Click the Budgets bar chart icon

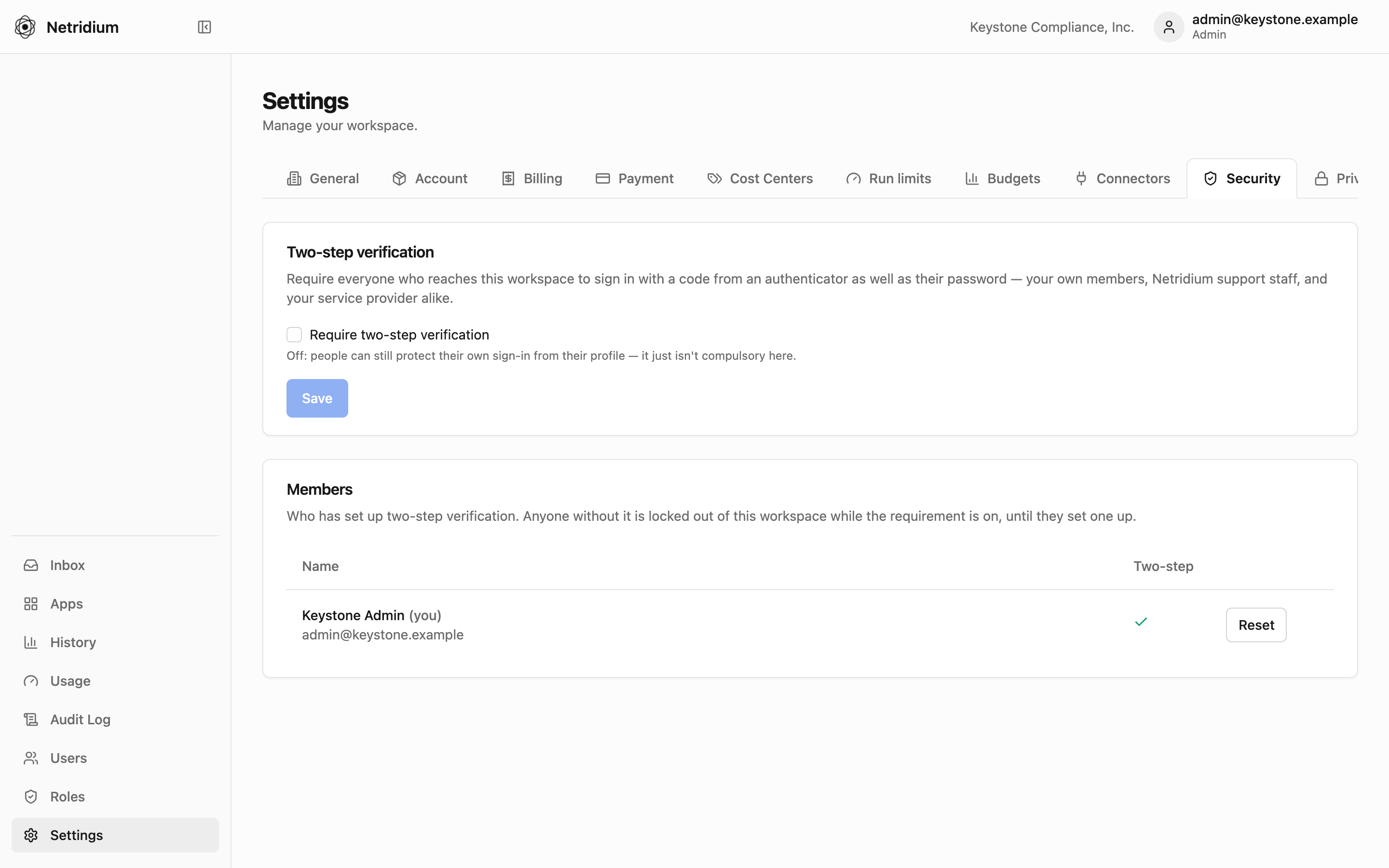[x=972, y=178]
